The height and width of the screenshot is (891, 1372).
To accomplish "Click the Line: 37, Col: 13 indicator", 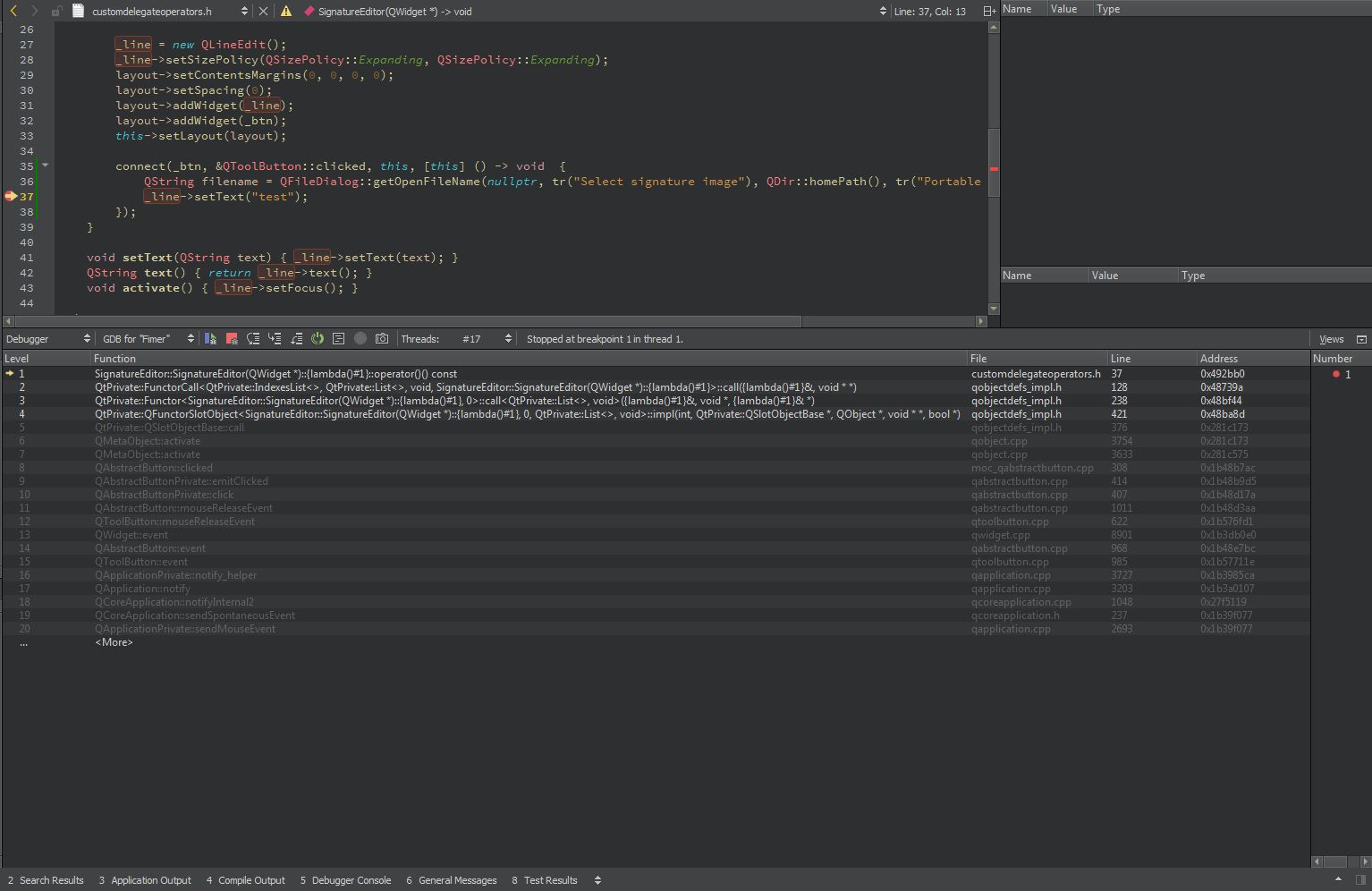I will [929, 12].
